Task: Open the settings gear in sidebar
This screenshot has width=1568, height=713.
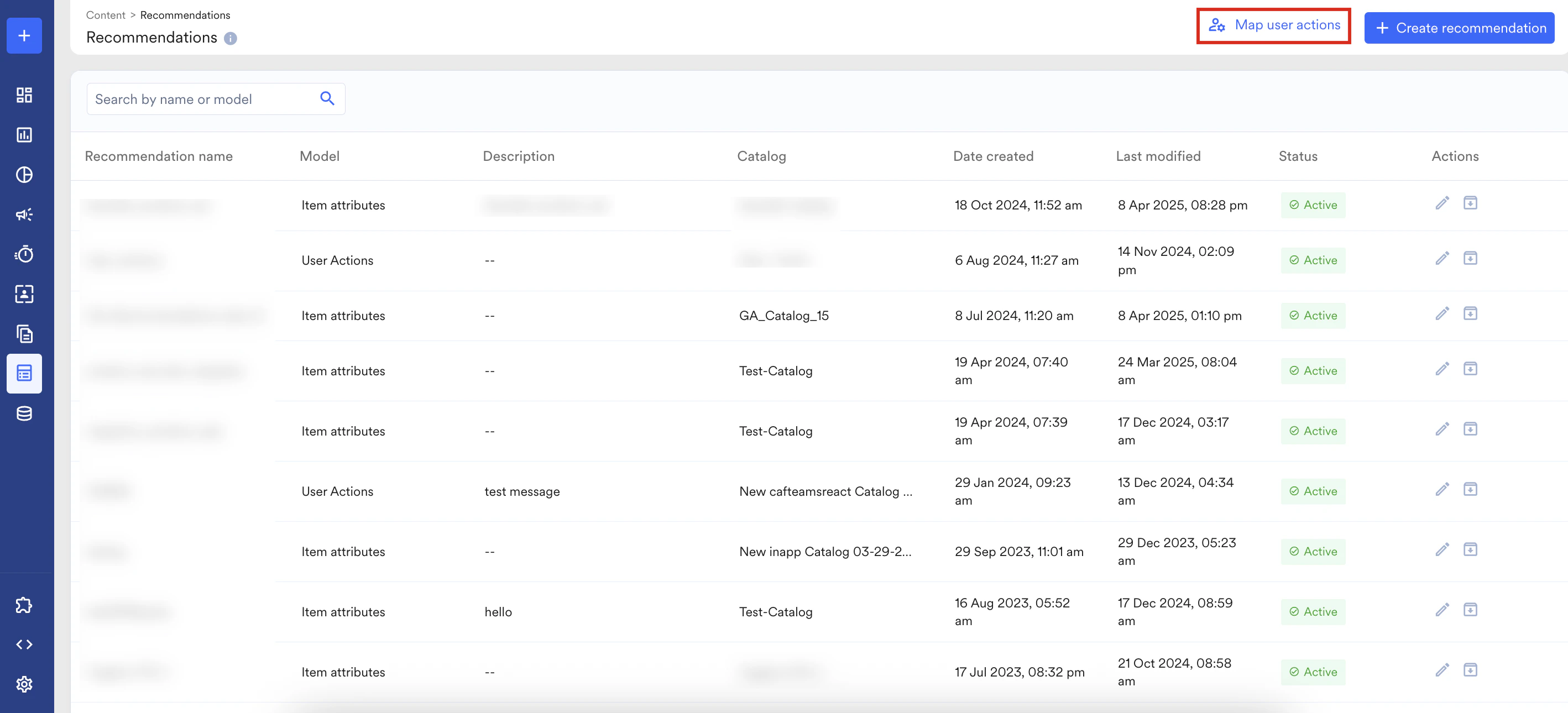Action: 24,684
